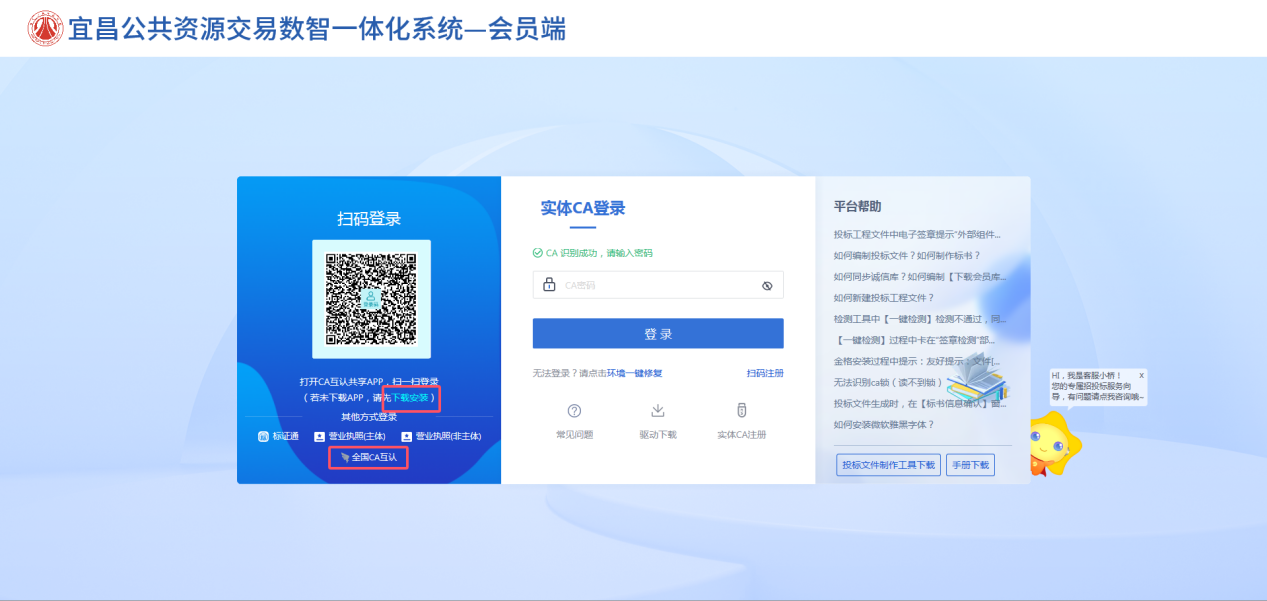Open the 扫码注册 link
Screen dimensions: 1267x601
coord(764,373)
